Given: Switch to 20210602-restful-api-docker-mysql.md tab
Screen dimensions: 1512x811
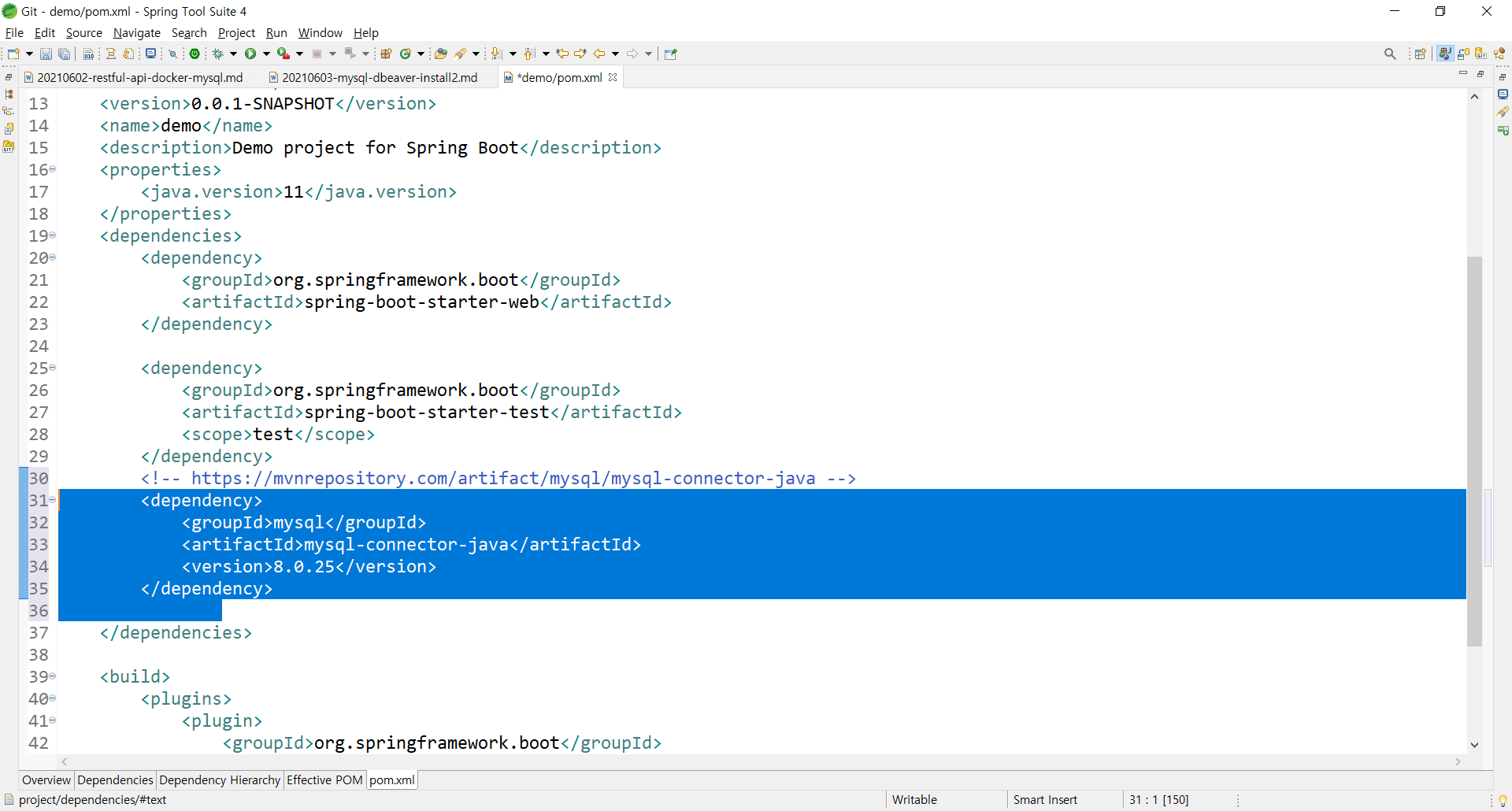Looking at the screenshot, I should [134, 77].
